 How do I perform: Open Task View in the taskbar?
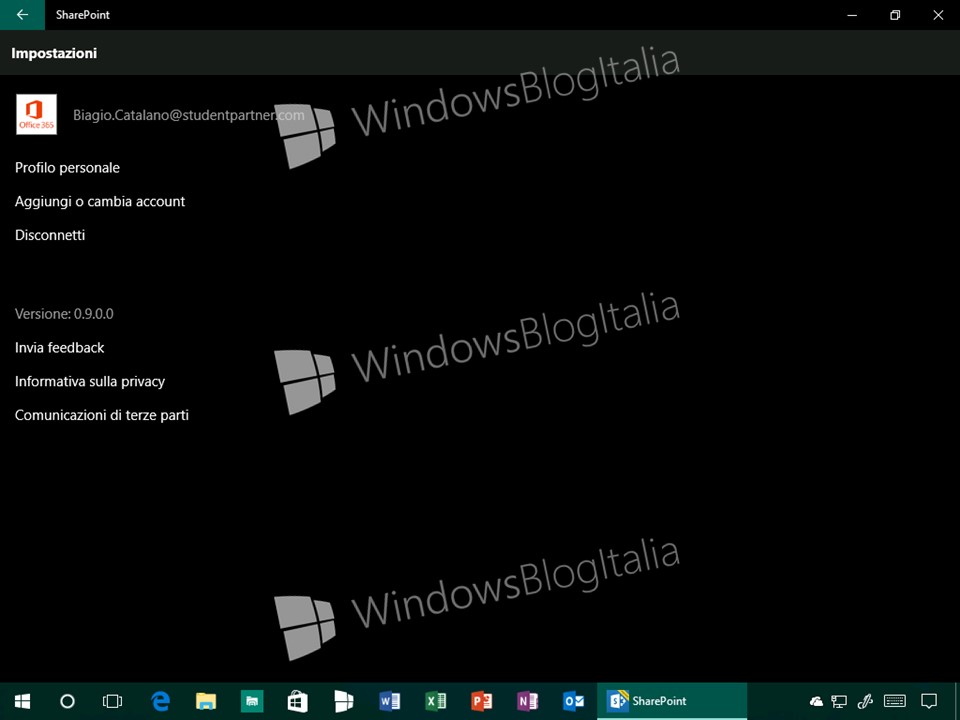click(113, 701)
